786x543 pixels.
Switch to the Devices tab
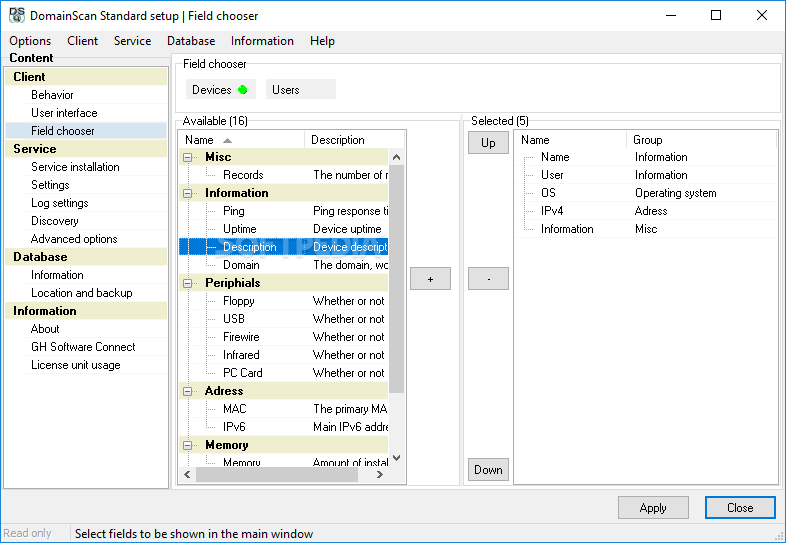(x=221, y=90)
